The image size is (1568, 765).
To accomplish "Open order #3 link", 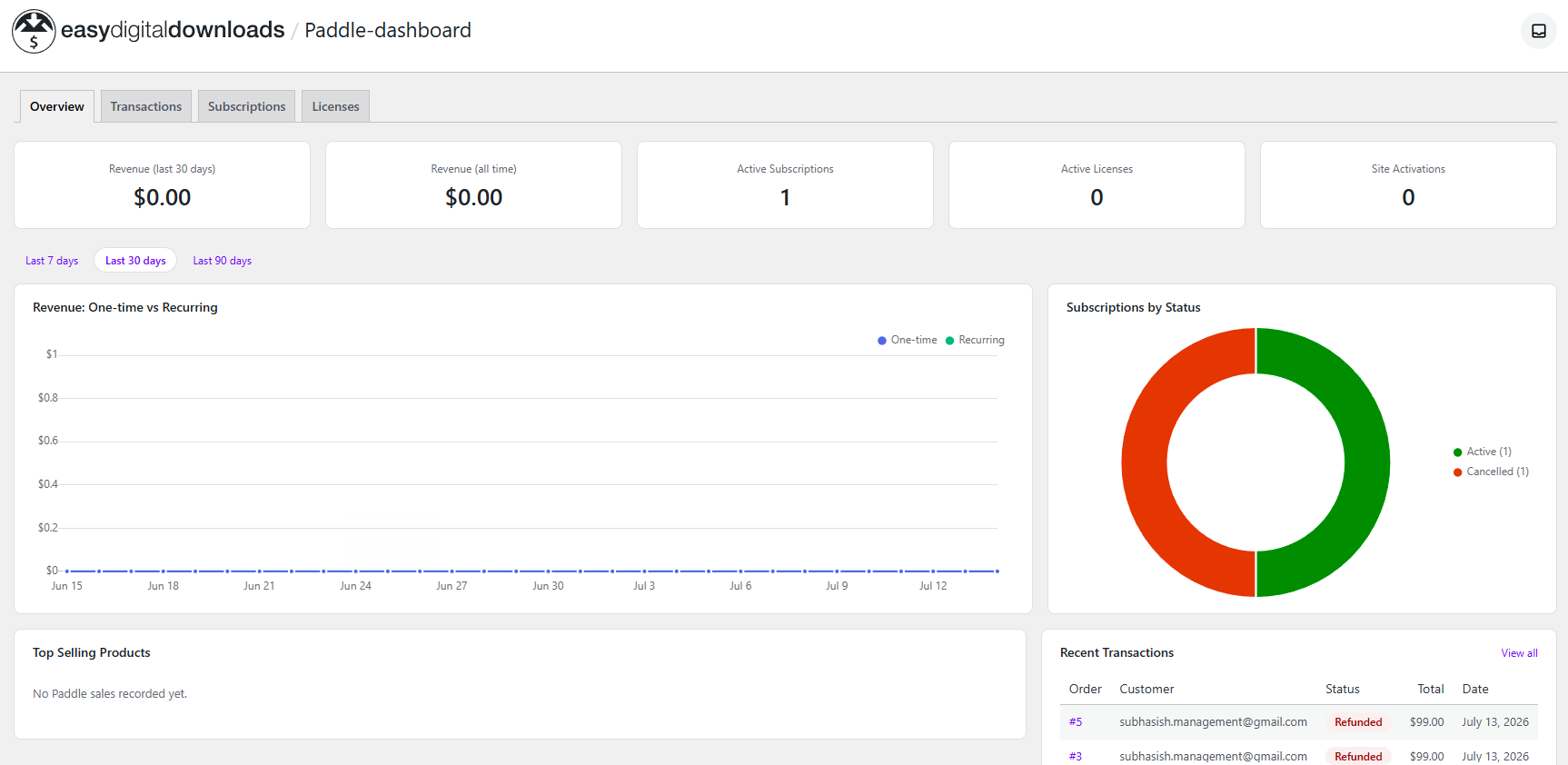I will click(1076, 756).
